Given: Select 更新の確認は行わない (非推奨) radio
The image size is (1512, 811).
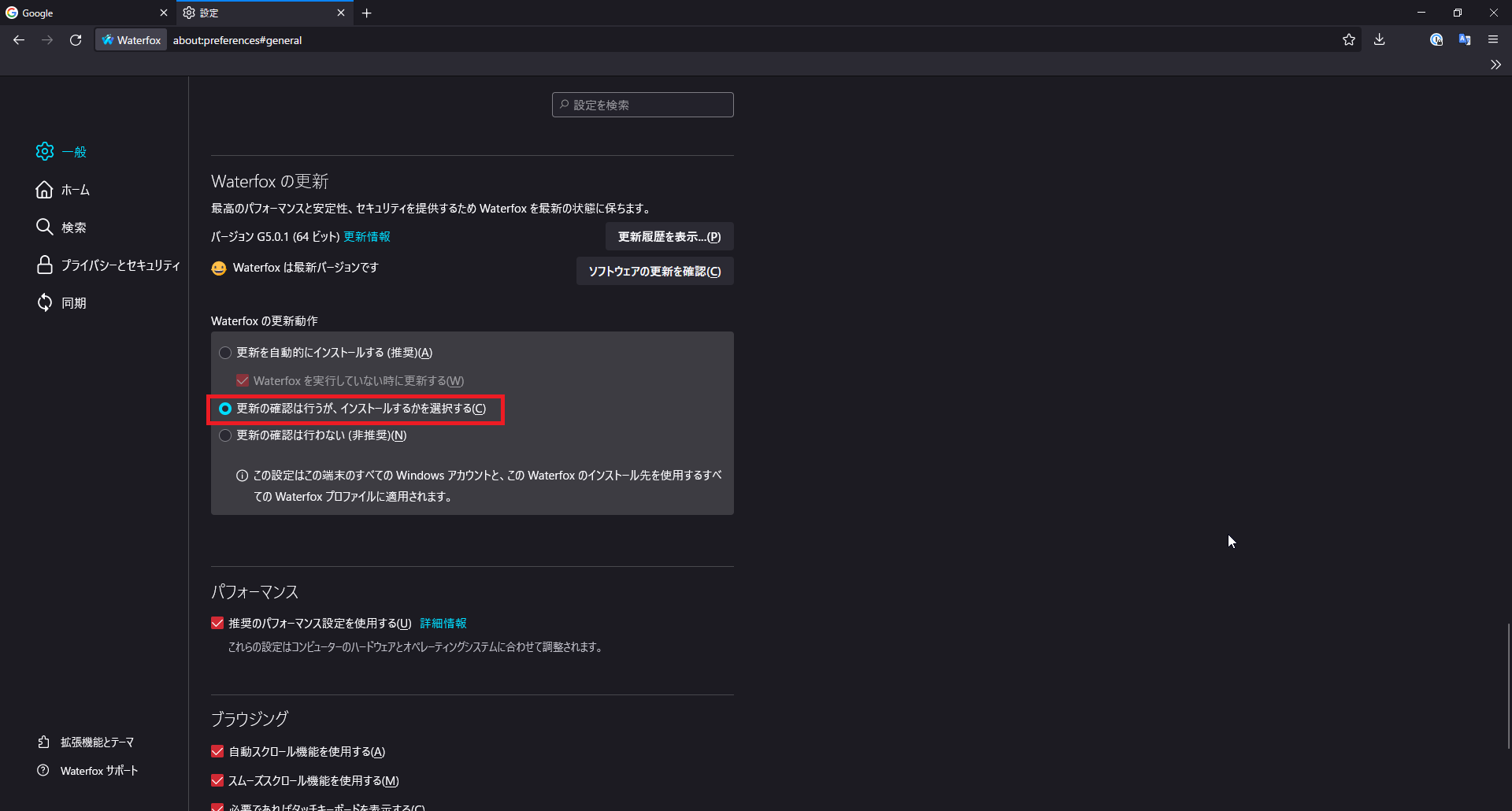Looking at the screenshot, I should click(x=225, y=435).
